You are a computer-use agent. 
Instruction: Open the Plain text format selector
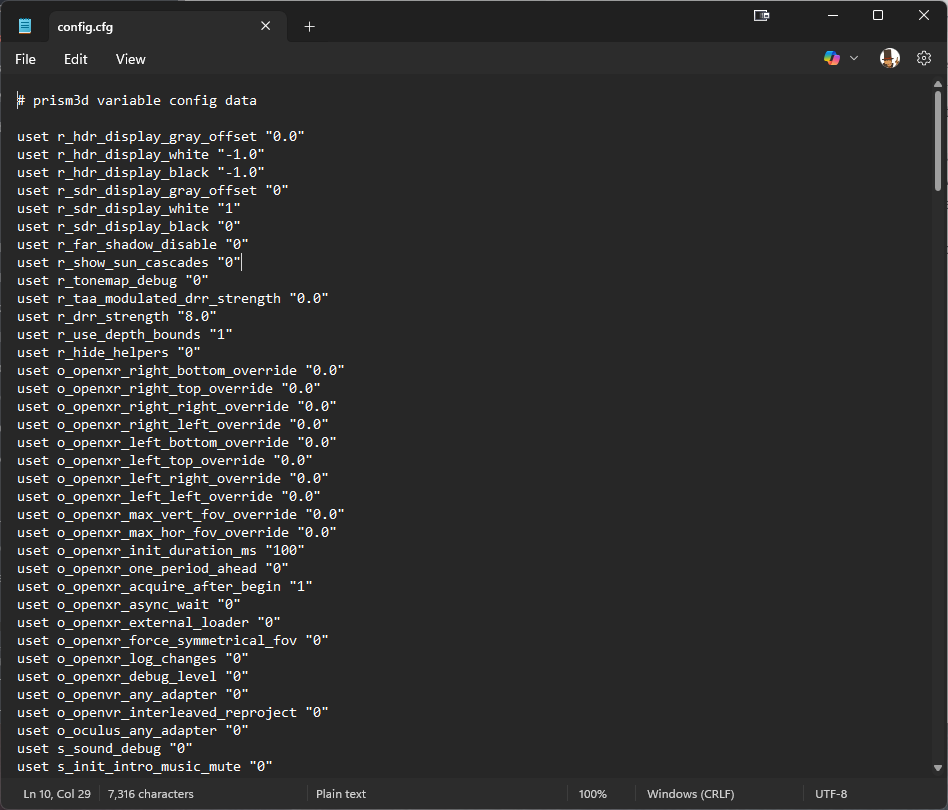coord(341,794)
